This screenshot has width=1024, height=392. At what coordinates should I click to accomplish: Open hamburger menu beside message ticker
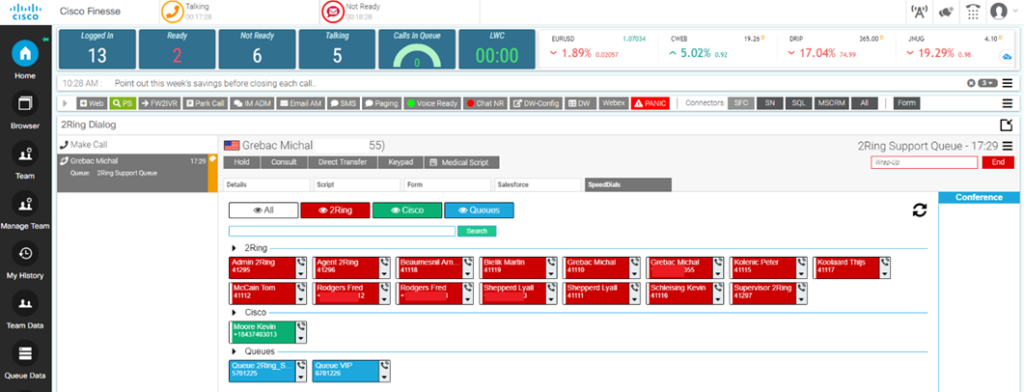(x=1007, y=83)
